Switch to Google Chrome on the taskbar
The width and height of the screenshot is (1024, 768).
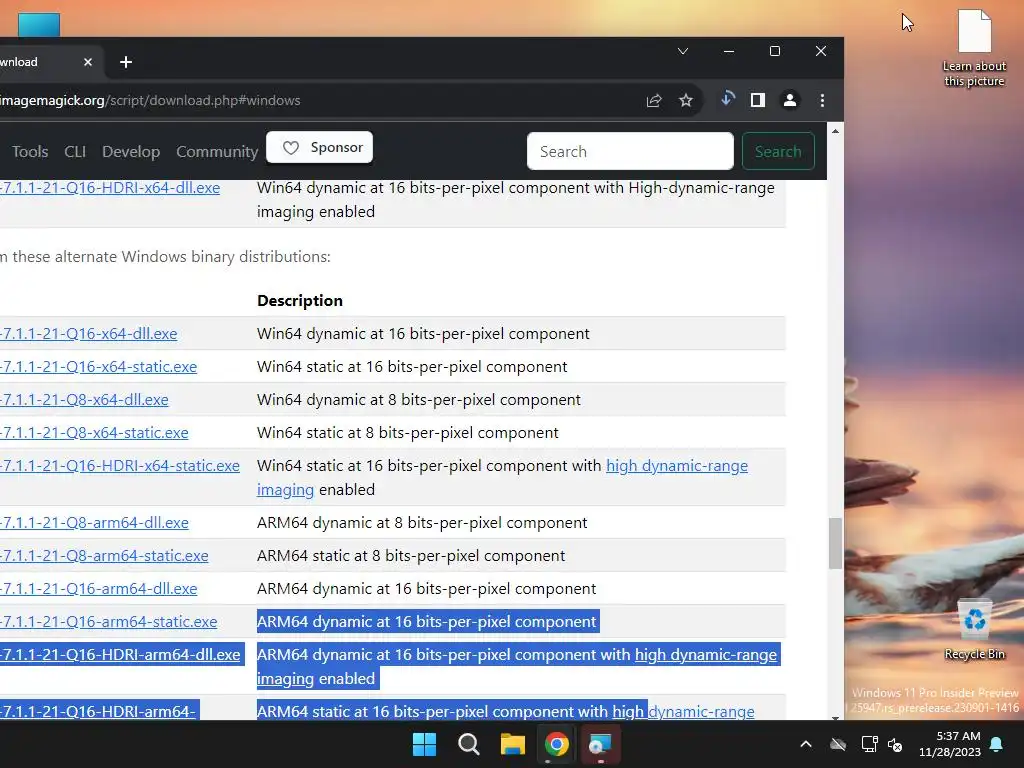[x=556, y=744]
